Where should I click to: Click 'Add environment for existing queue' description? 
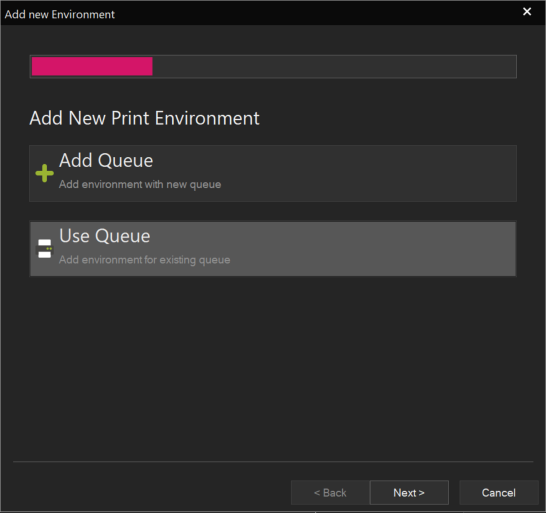tap(145, 260)
